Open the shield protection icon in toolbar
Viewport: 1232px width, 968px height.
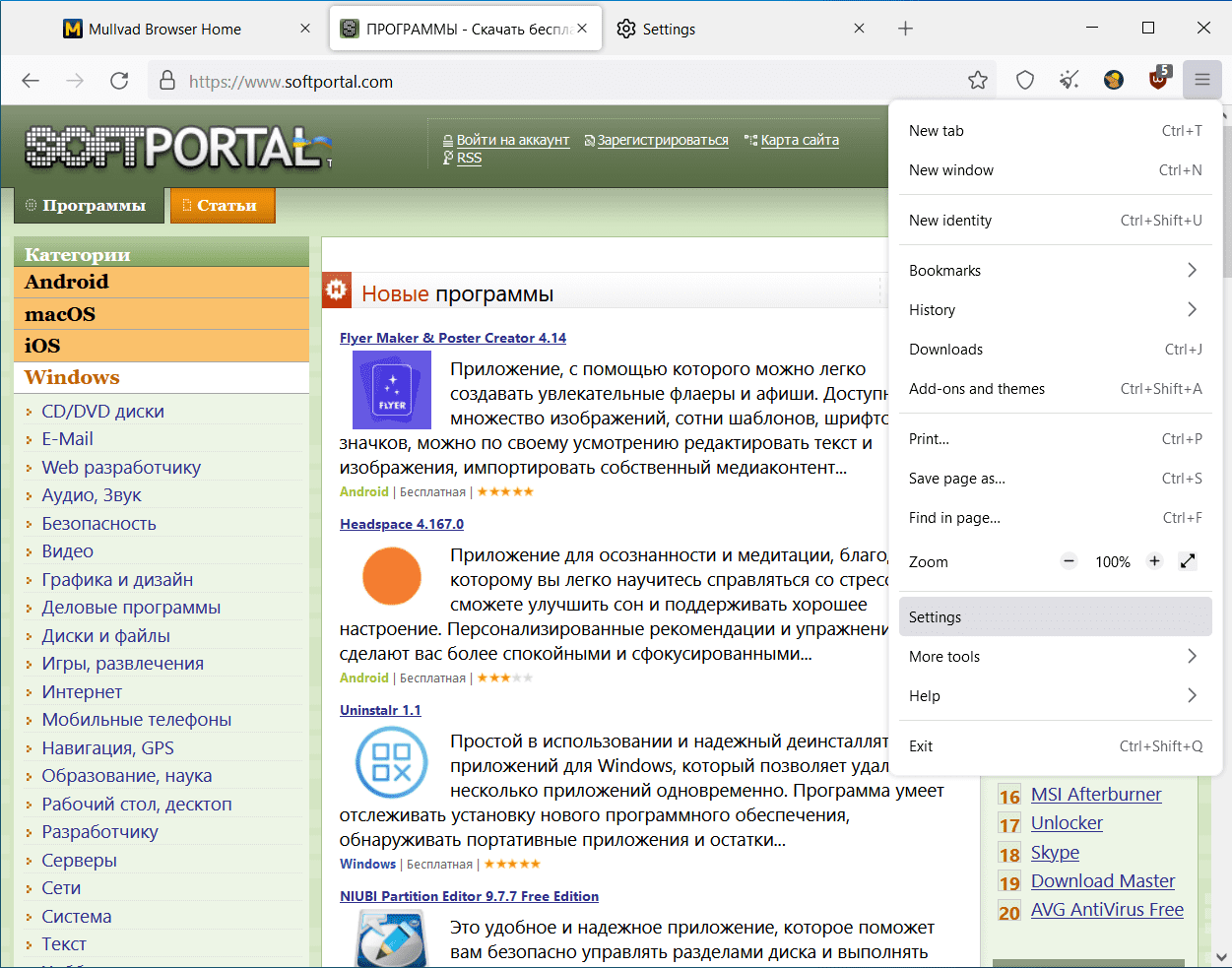click(1025, 81)
